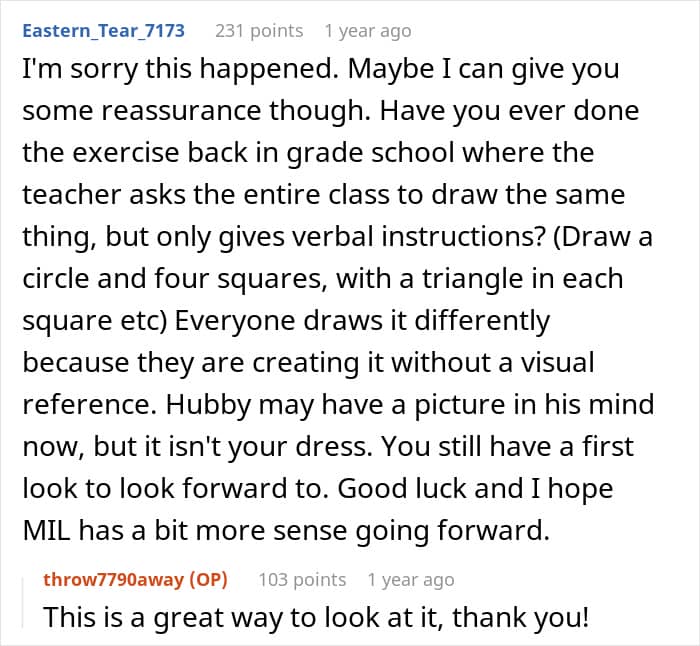Click the words 'some reassurance though'
Image resolution: width=700 pixels, height=646 pixels.
pyautogui.click(x=196, y=111)
